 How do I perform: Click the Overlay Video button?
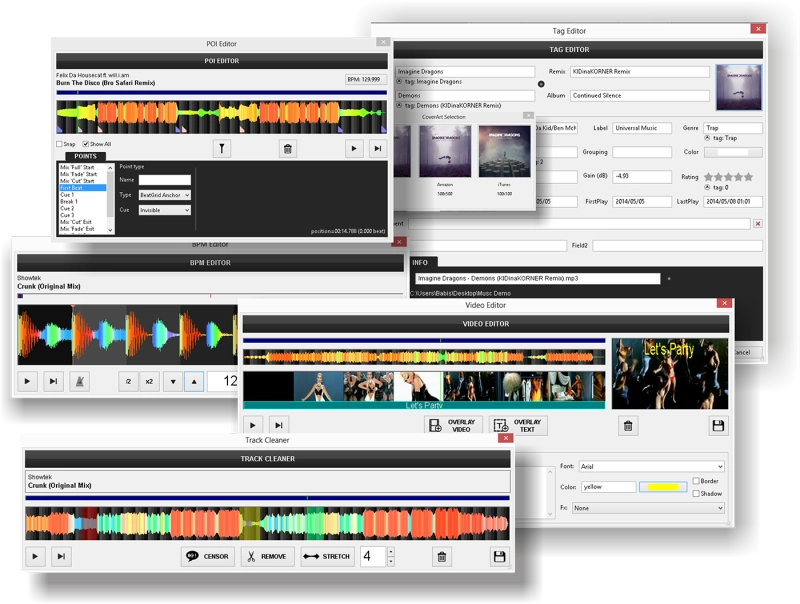click(453, 425)
